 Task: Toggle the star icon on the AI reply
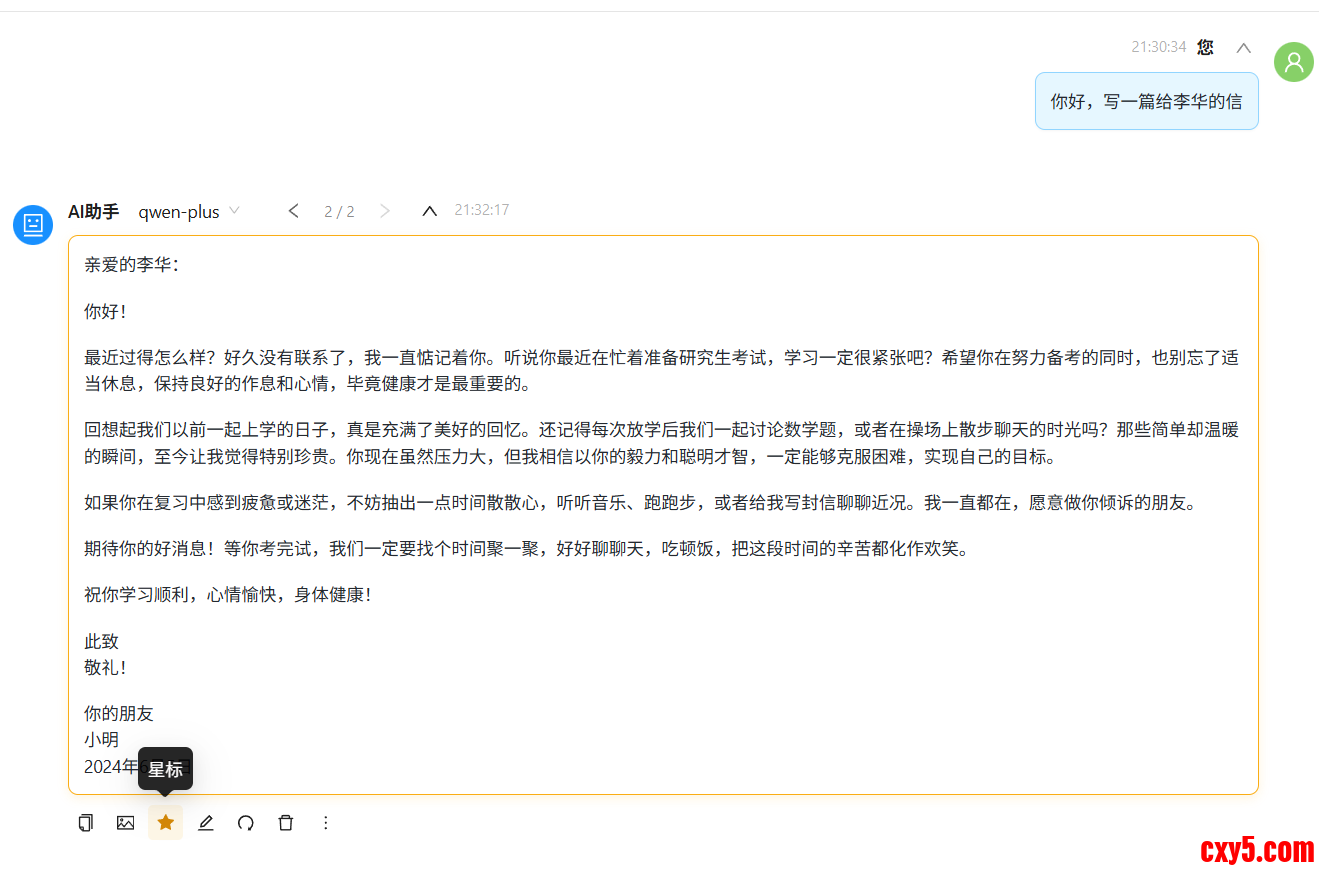166,823
